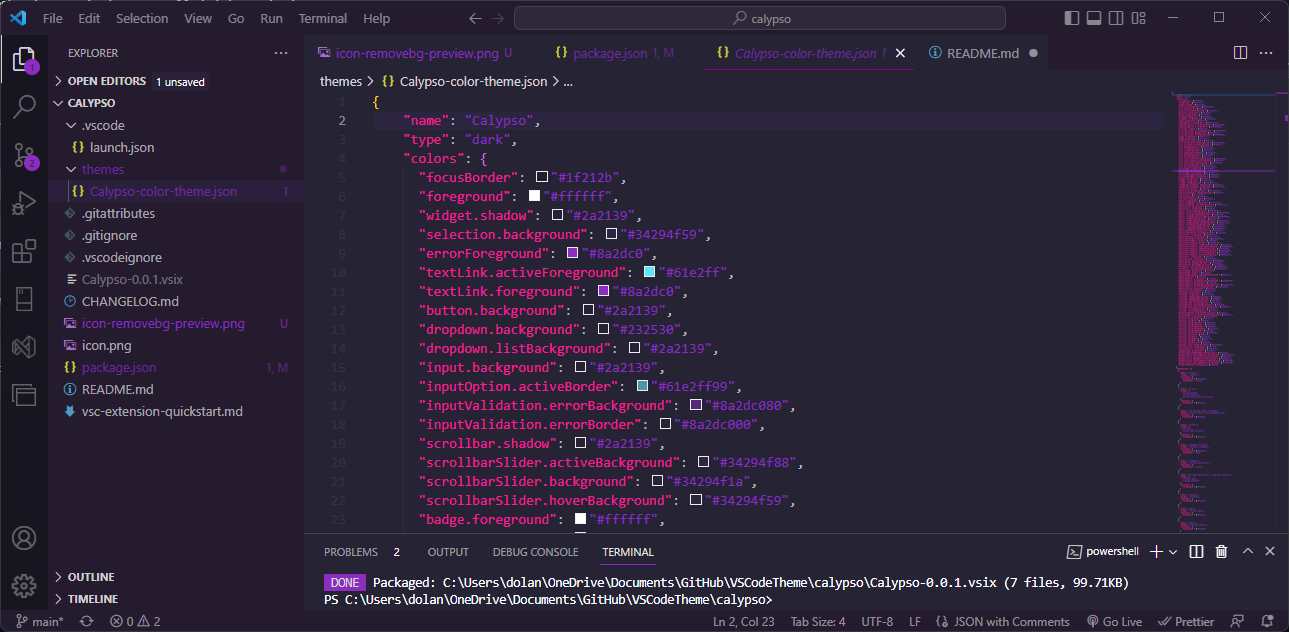Viewport: 1289px width, 632px height.
Task: Open the Source Control view
Action: pos(24,155)
